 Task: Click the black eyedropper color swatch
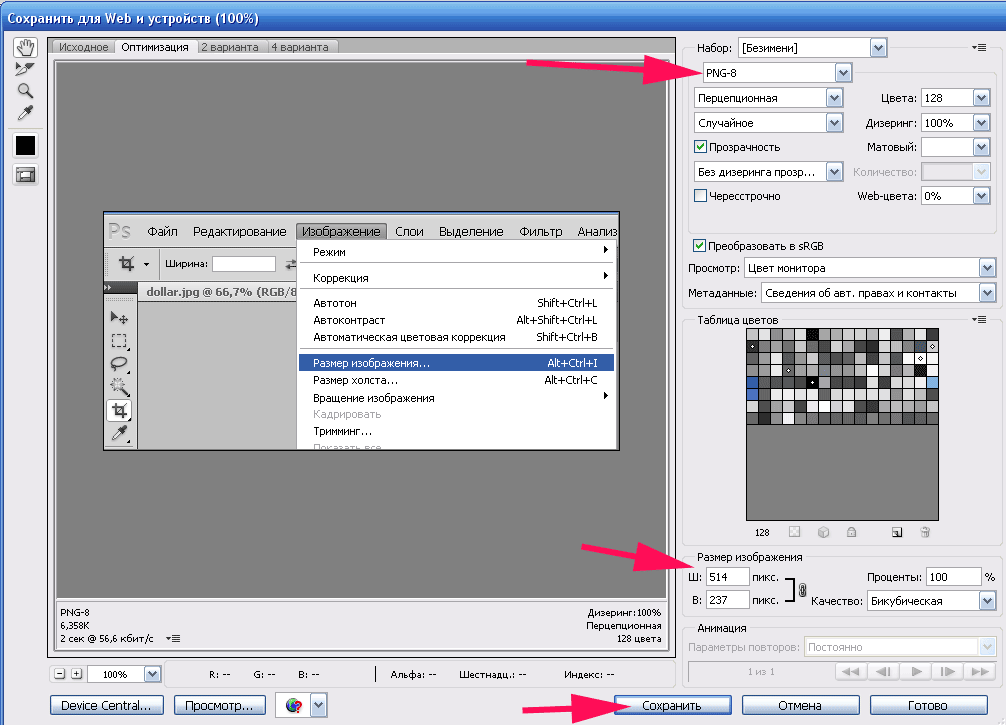tap(25, 145)
